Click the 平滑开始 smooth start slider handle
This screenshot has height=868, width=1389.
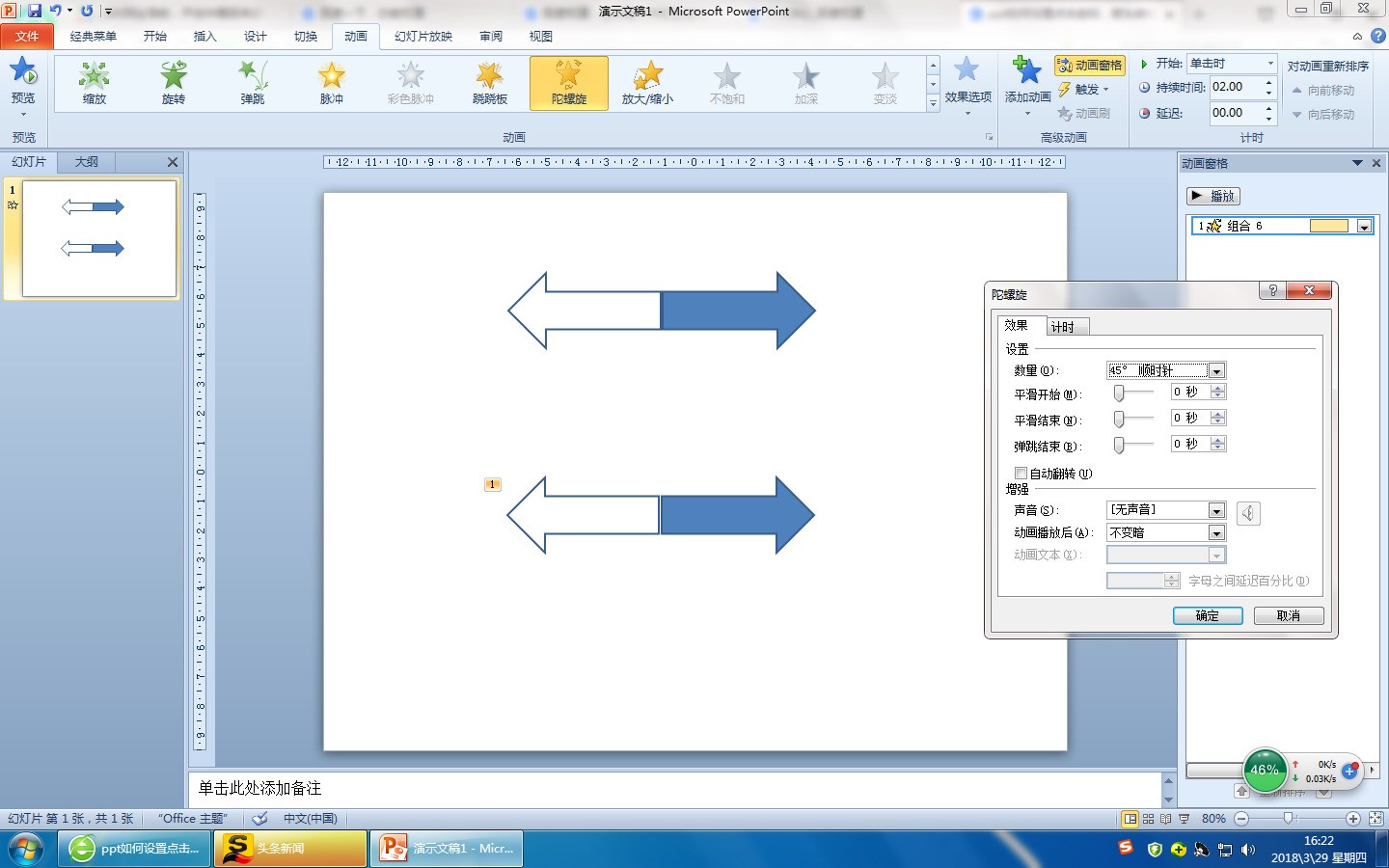tap(1119, 393)
